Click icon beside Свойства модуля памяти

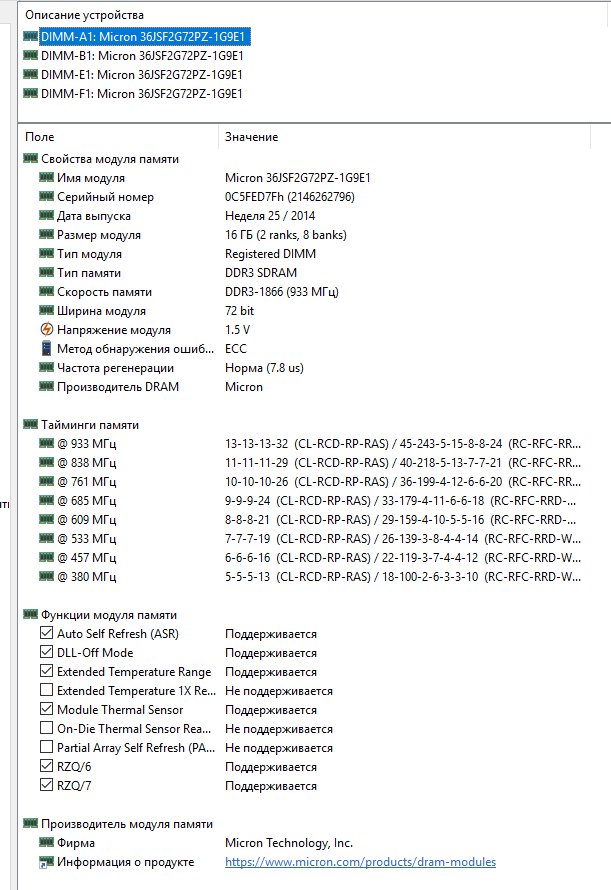31,158
